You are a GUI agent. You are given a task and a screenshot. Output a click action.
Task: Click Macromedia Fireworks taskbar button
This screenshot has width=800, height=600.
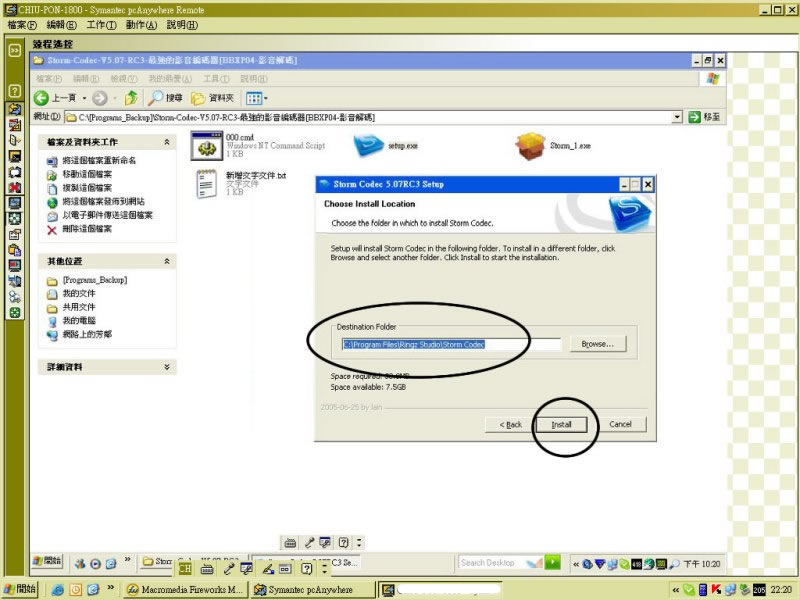(185, 589)
